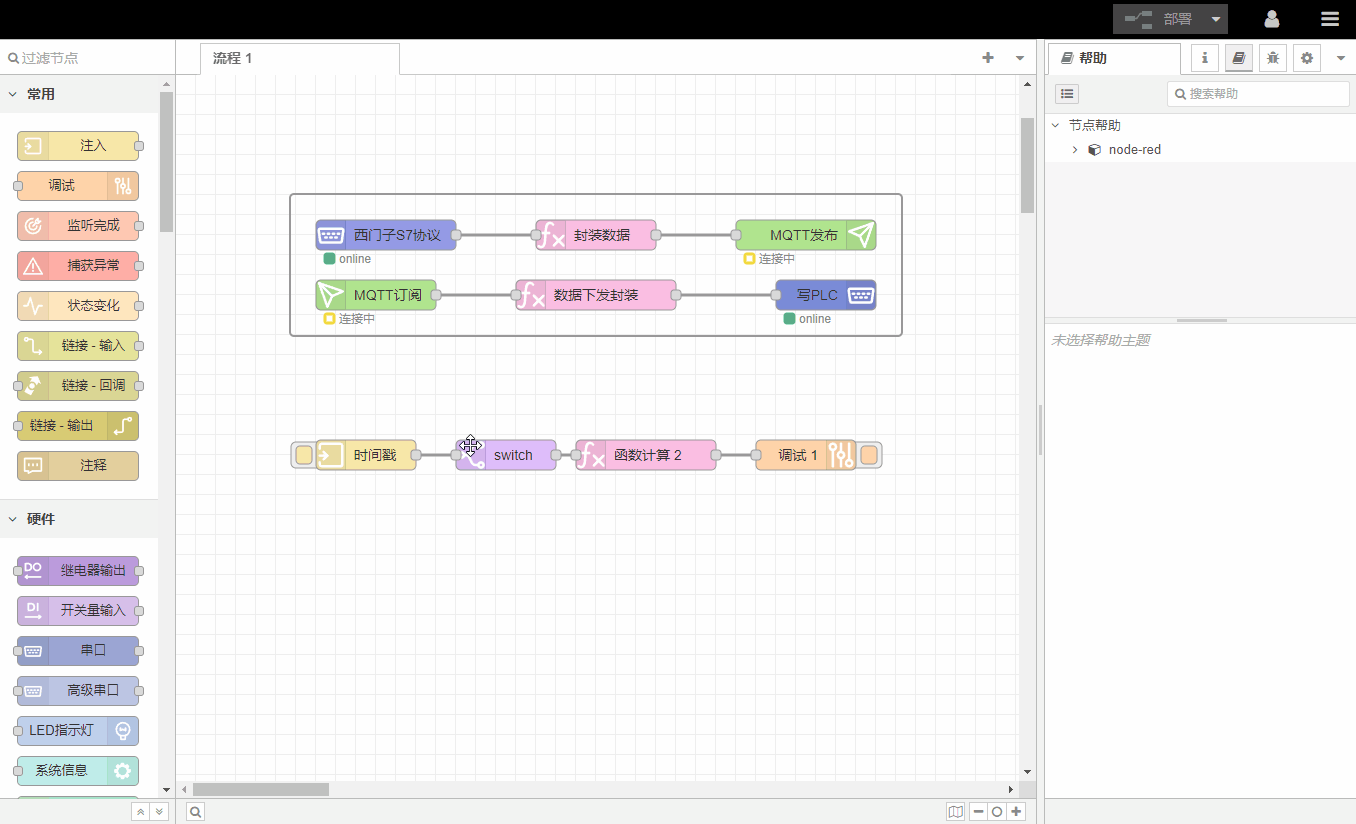This screenshot has height=824, width=1356.
Task: Toggle the navigator map view
Action: pyautogui.click(x=956, y=812)
